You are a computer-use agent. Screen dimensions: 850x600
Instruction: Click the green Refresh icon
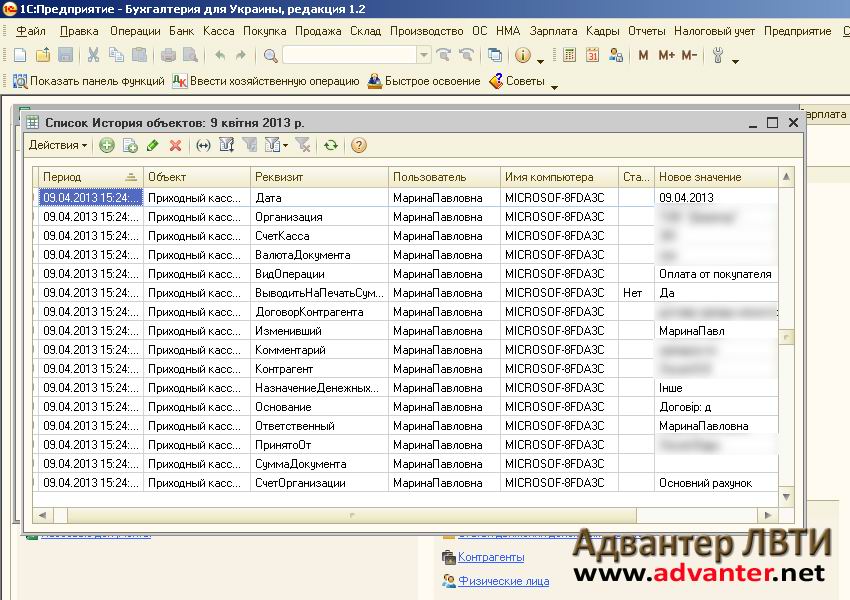coord(331,145)
